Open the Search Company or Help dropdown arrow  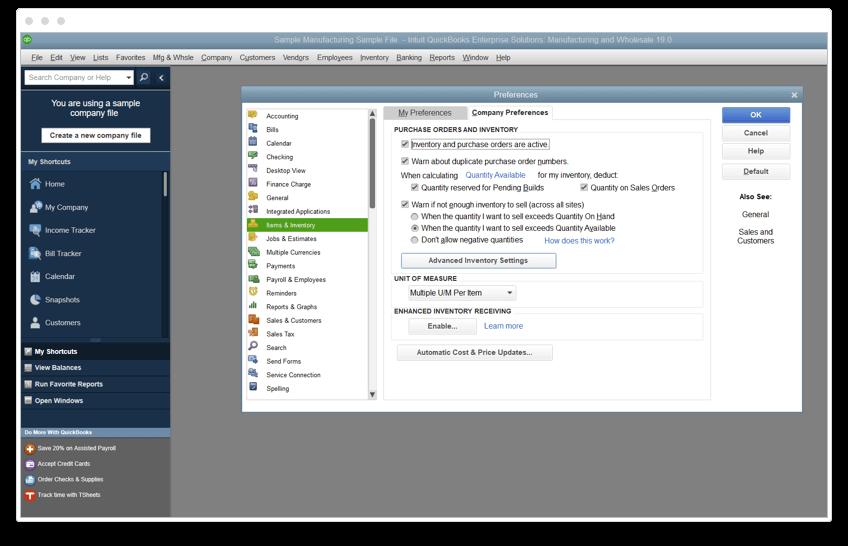coord(128,78)
